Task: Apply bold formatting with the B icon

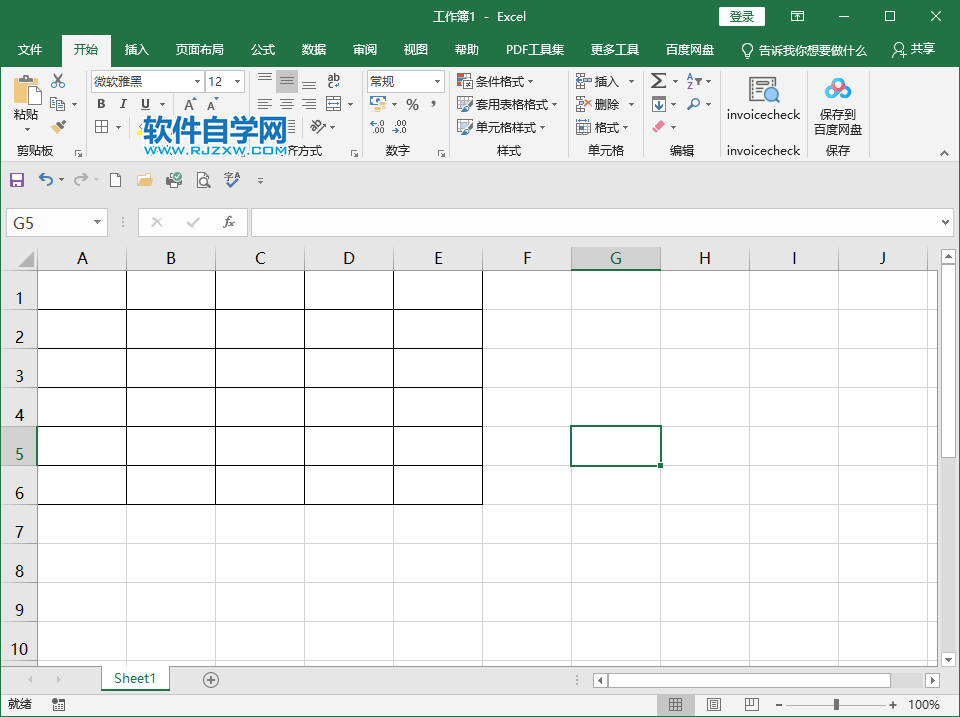Action: tap(100, 103)
